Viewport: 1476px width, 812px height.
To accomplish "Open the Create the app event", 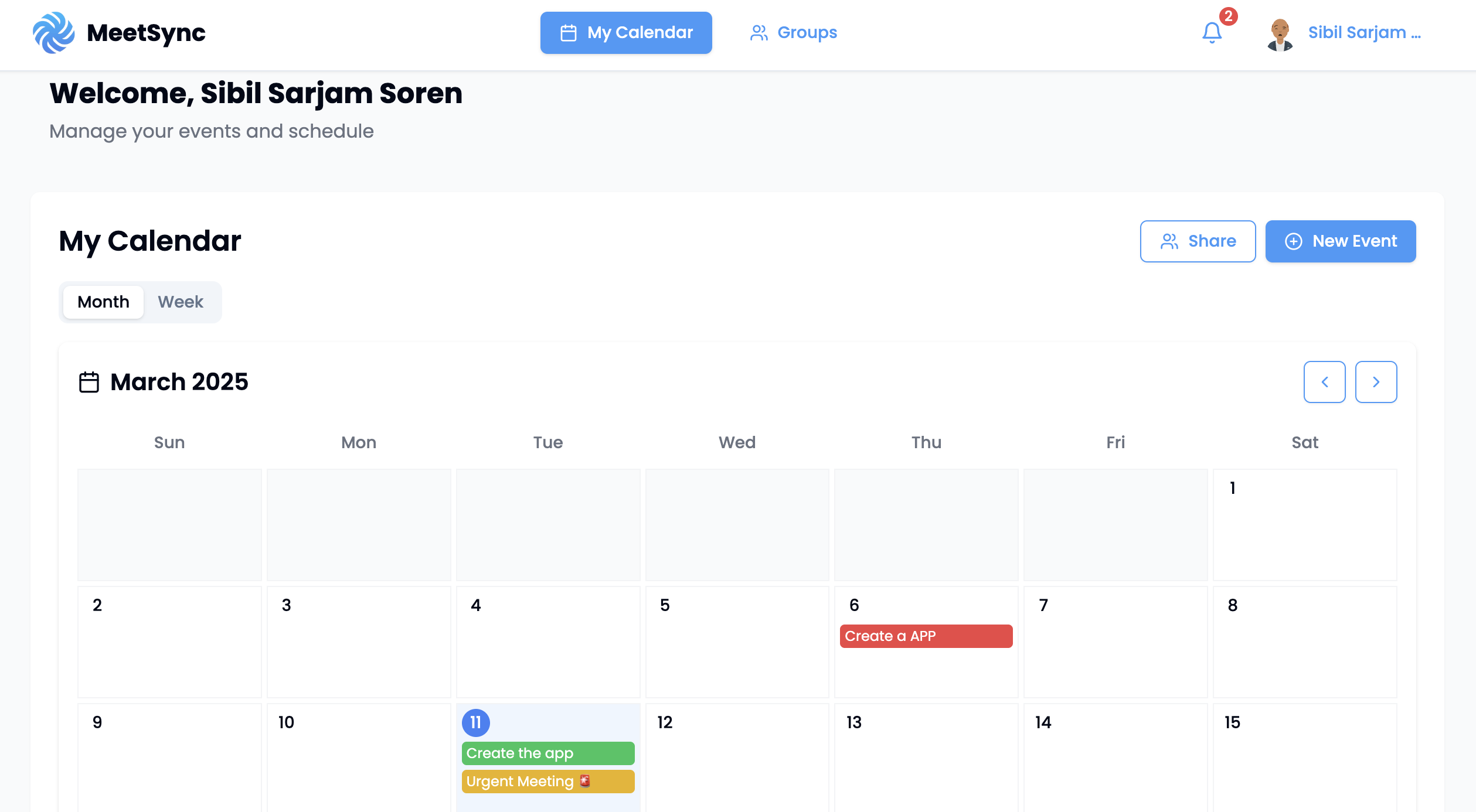I will [547, 753].
